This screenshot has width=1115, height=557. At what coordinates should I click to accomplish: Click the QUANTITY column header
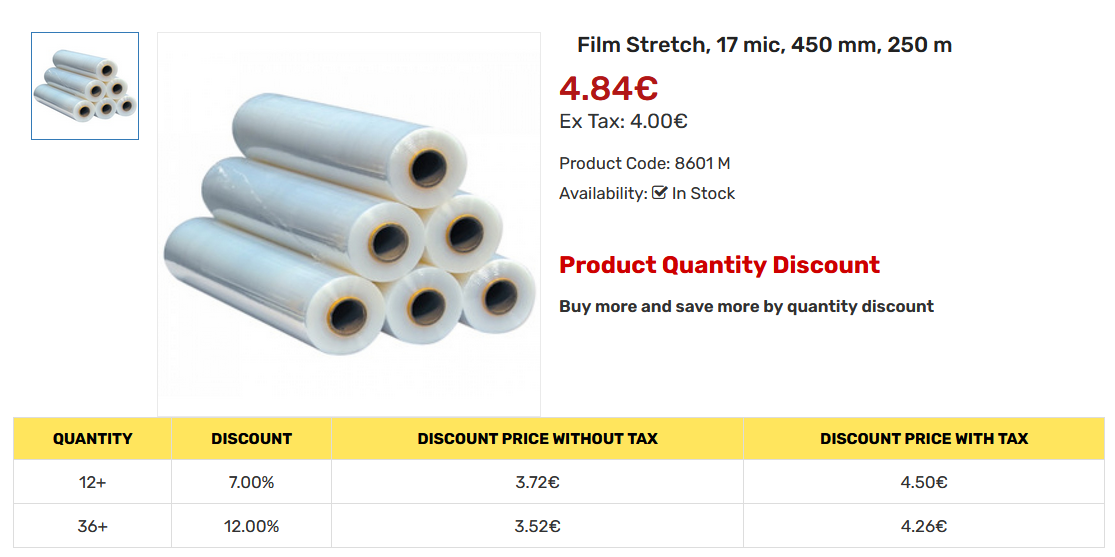click(x=93, y=438)
